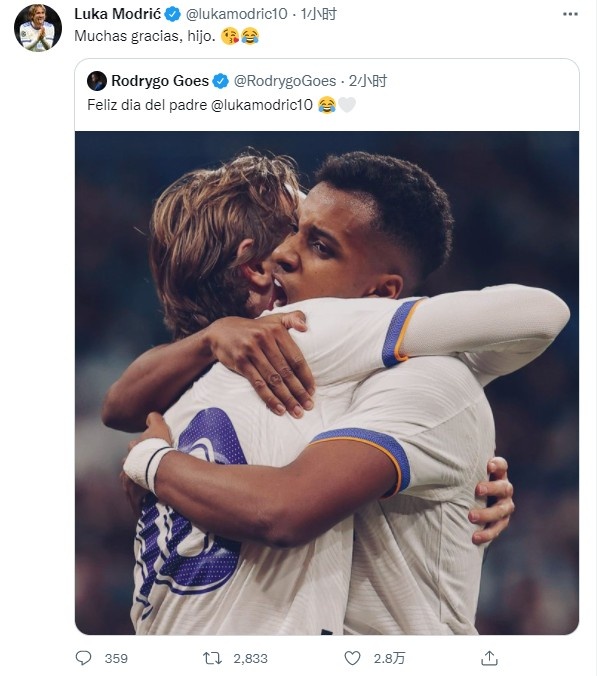
Task: Click the reply speech bubble icon
Action: pos(83,658)
